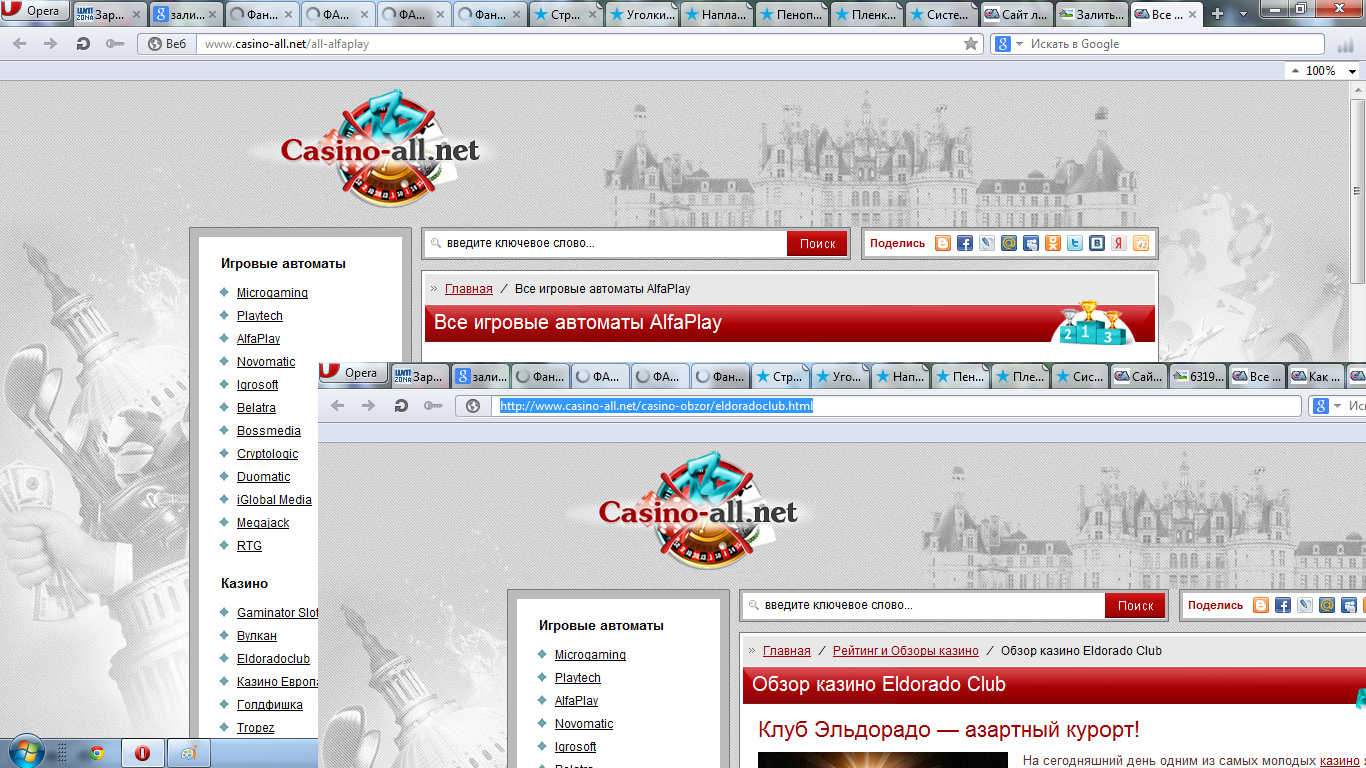
Task: Switch to the 6319 tab in front window
Action: point(1198,376)
